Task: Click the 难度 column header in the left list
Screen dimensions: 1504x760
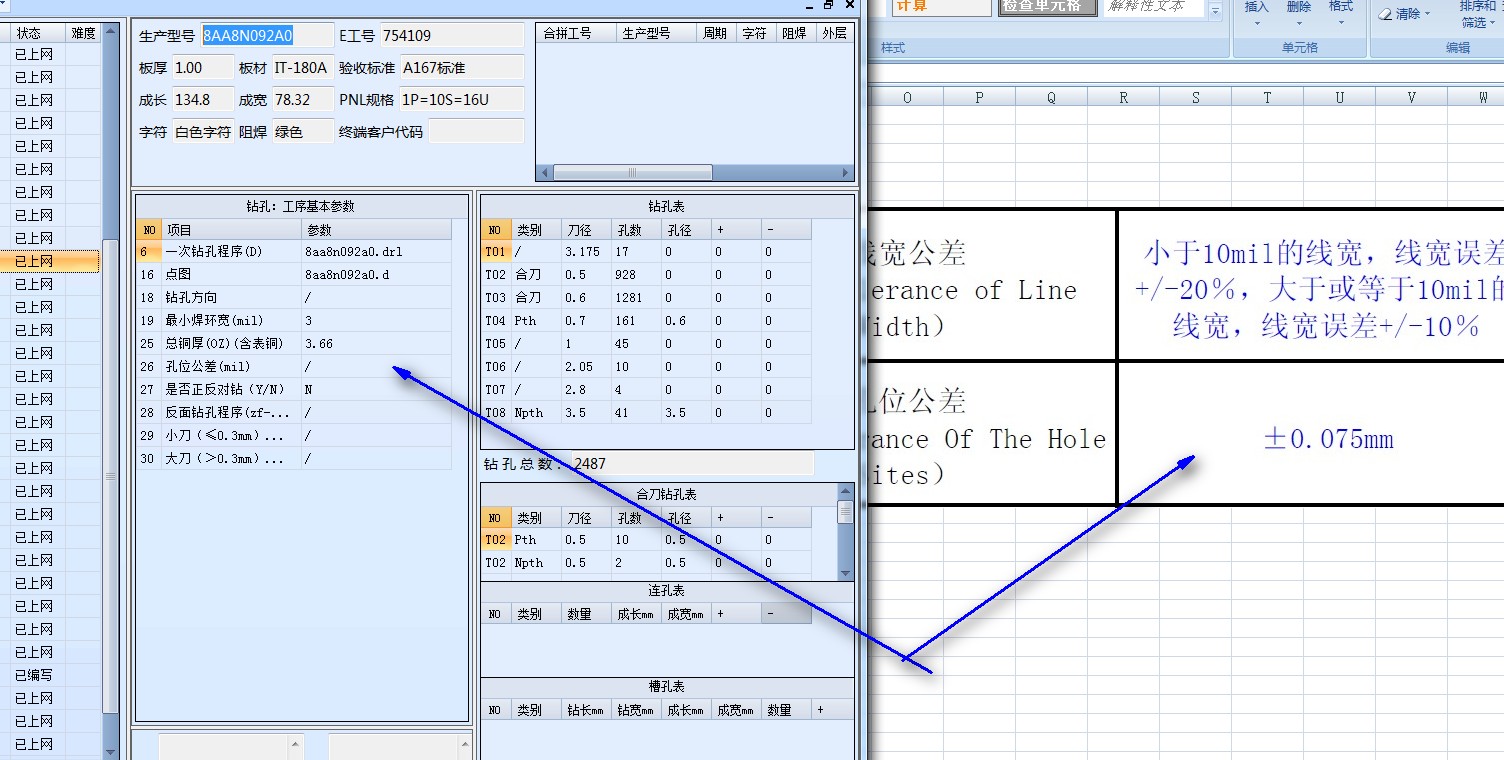Action: [84, 33]
